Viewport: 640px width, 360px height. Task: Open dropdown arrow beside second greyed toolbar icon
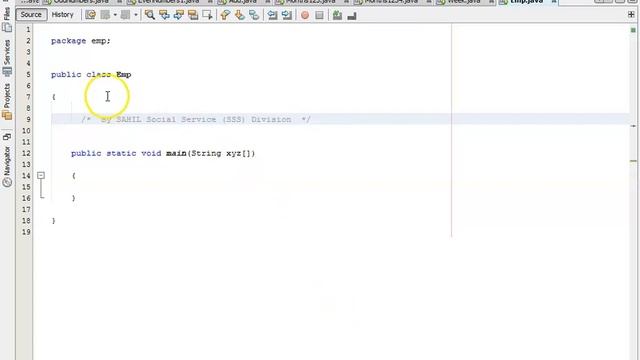136,15
